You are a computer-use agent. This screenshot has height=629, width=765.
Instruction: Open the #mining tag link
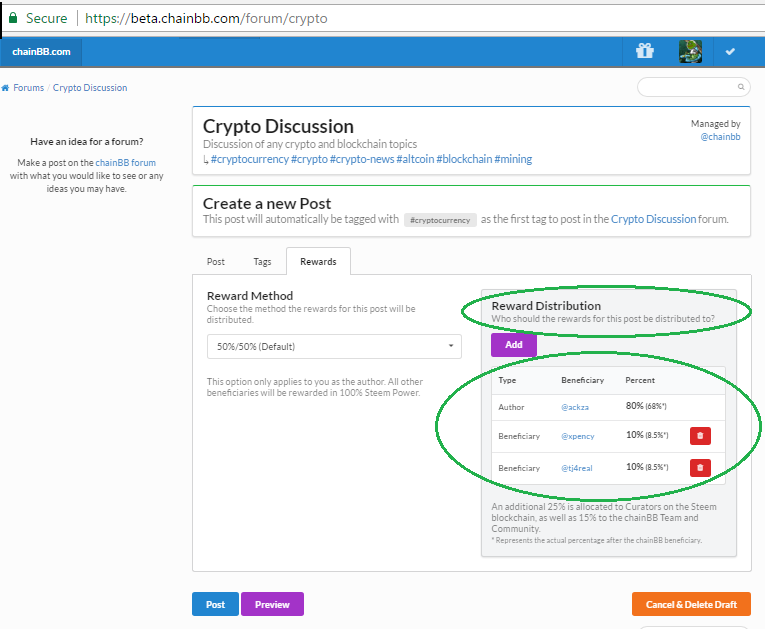tap(513, 159)
